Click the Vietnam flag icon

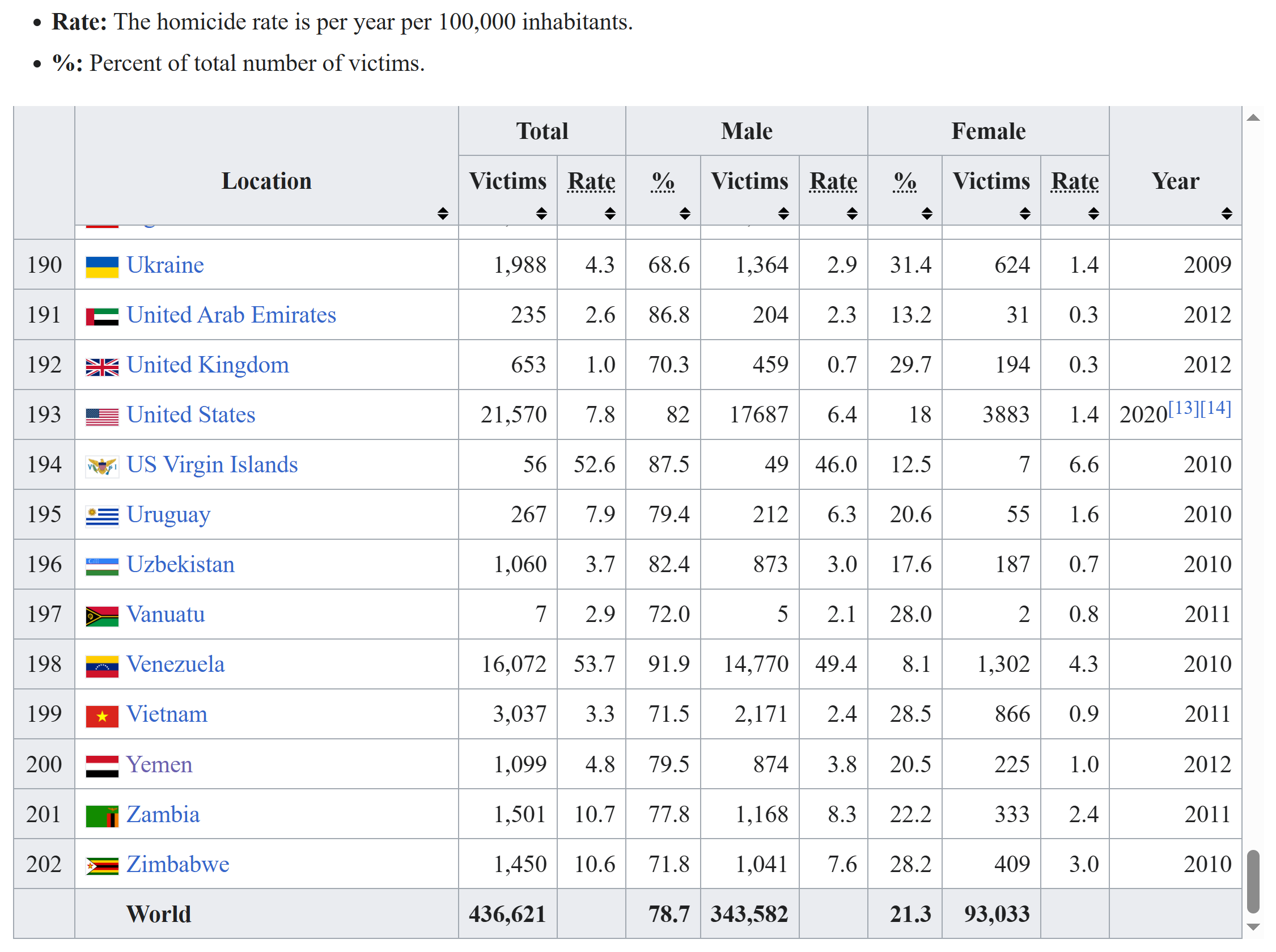click(102, 716)
